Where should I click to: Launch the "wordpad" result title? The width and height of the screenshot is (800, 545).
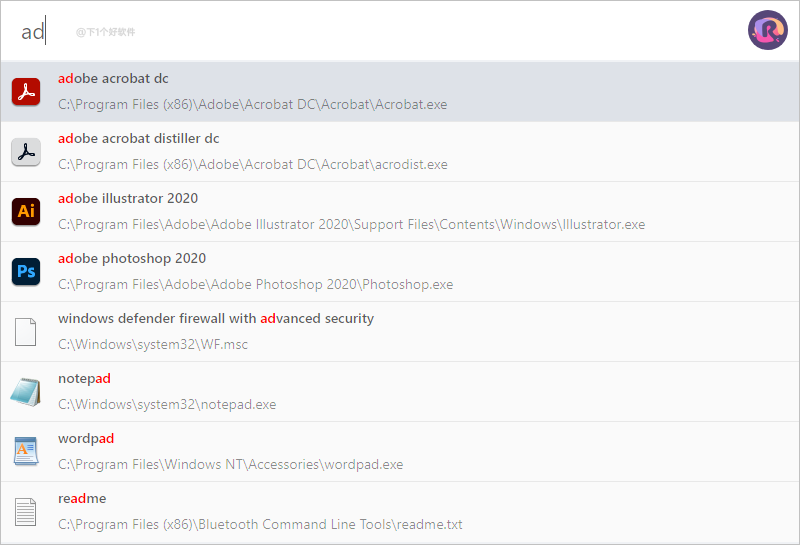pyautogui.click(x=86, y=438)
